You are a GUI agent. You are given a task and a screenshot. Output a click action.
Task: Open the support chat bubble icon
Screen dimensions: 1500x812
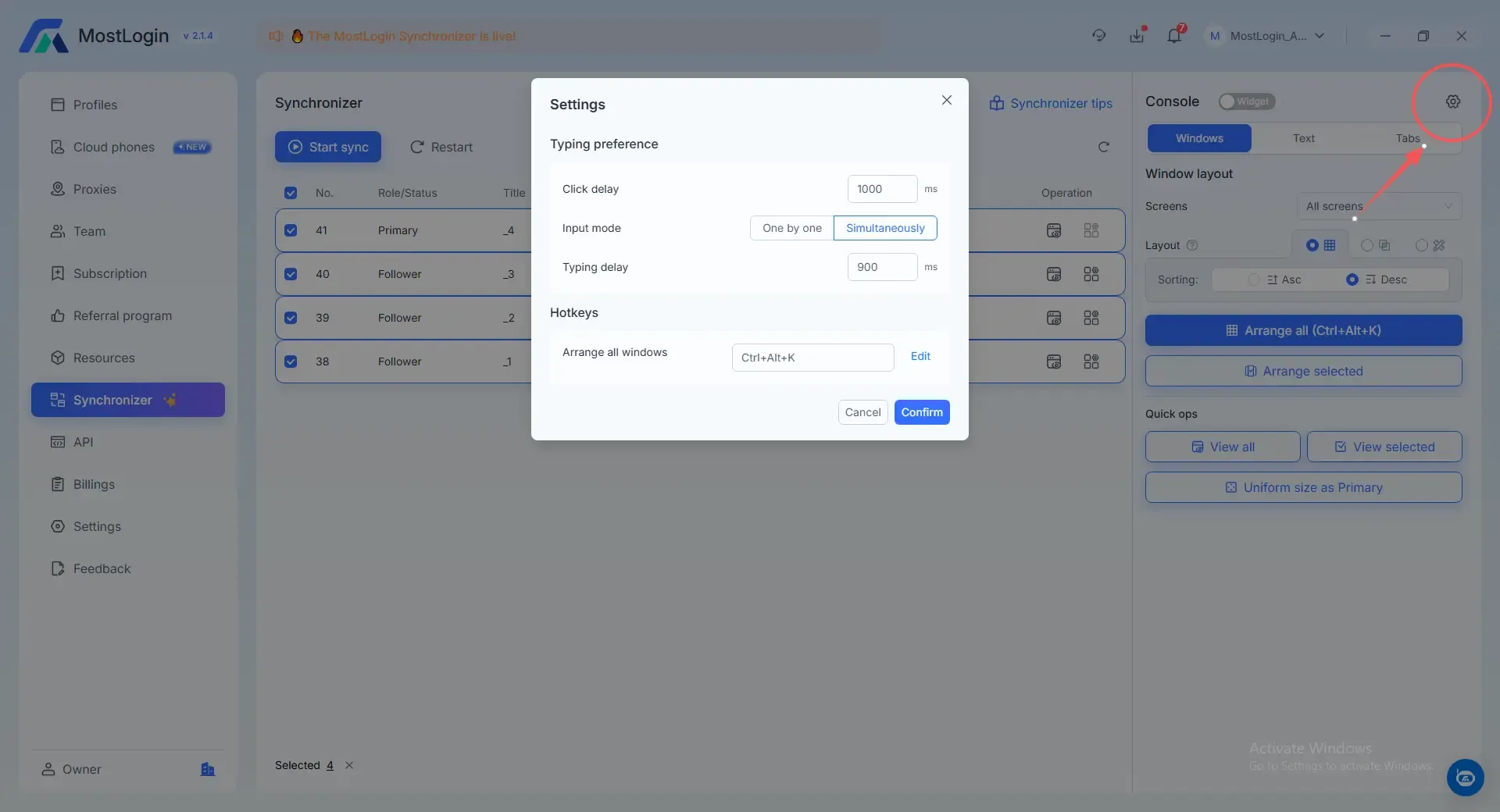[1465, 778]
